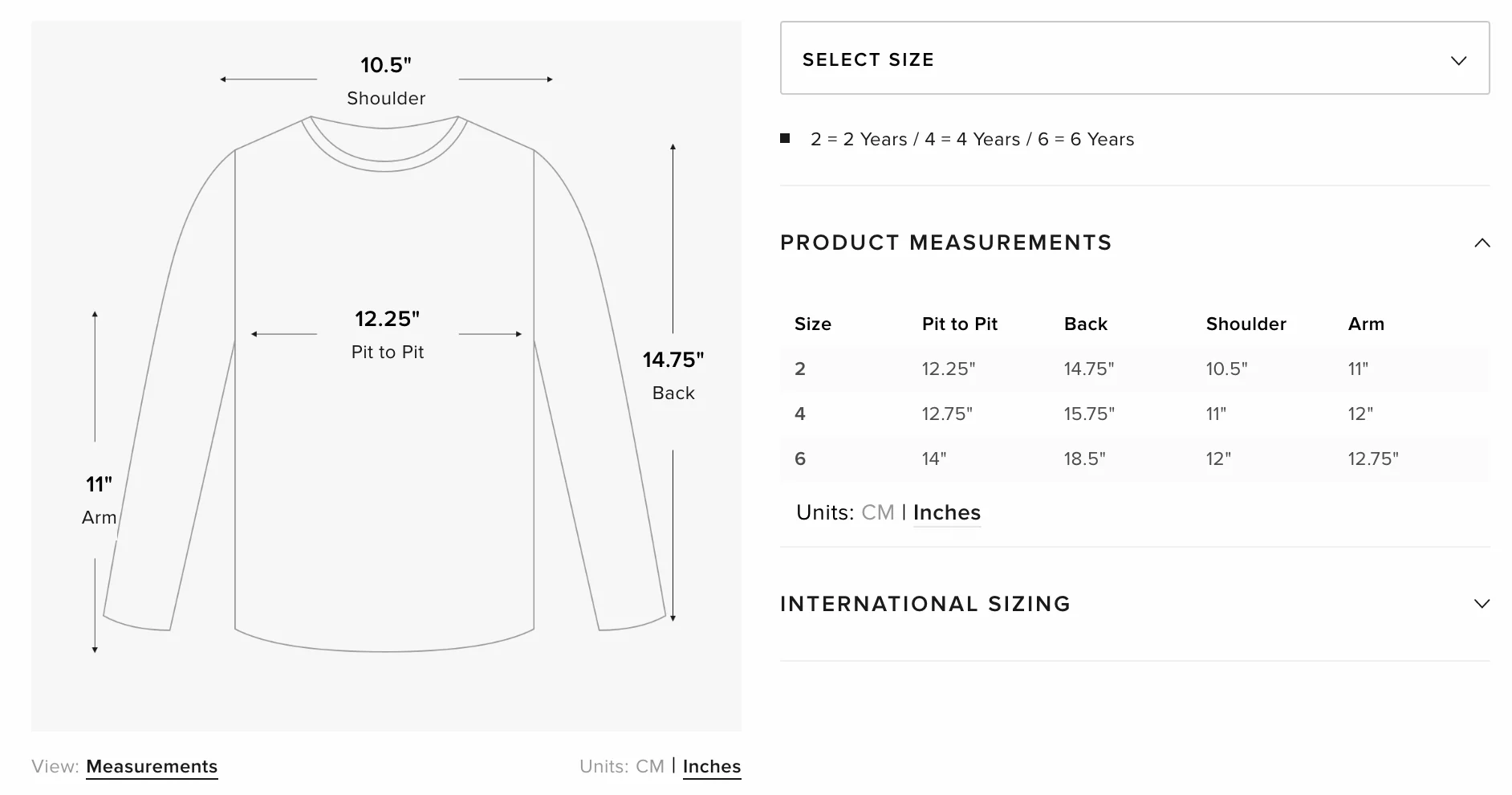Click the Measurements view link
1512x795 pixels.
point(152,766)
